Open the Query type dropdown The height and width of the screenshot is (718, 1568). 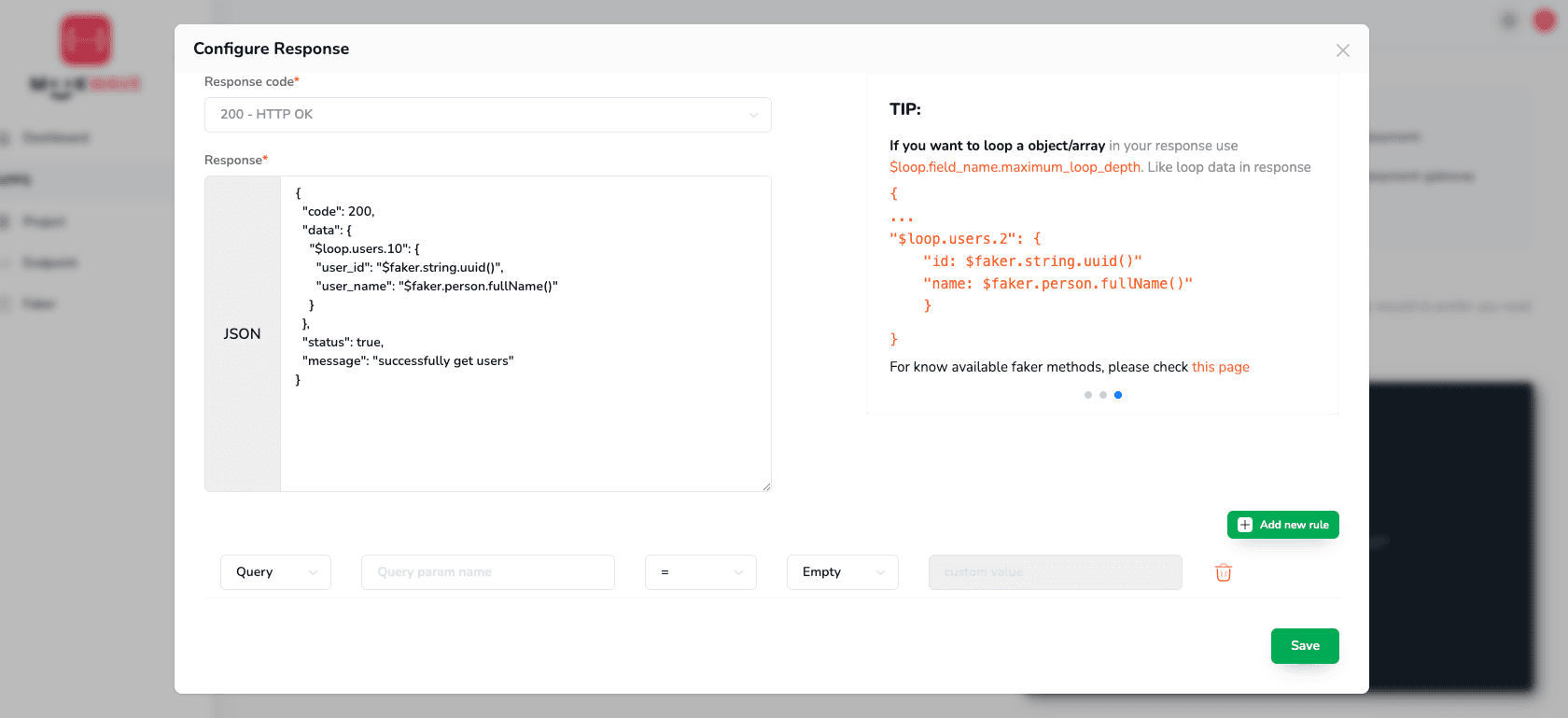point(276,572)
